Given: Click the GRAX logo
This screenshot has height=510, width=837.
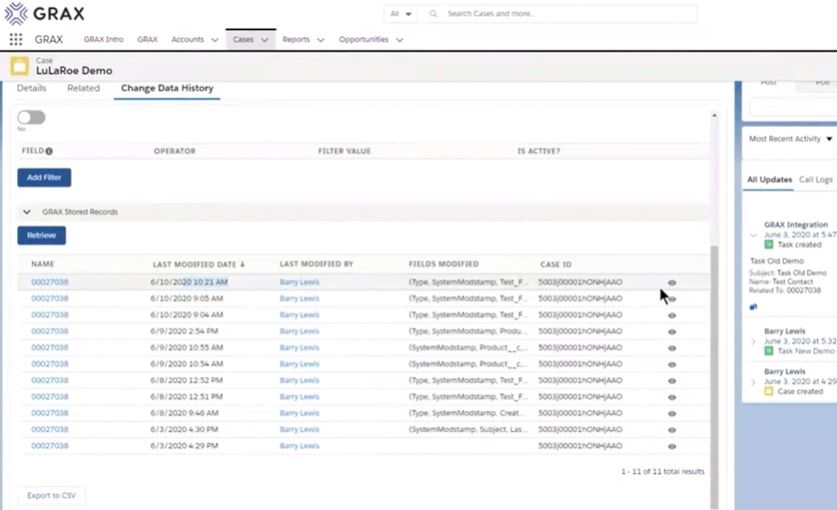Looking at the screenshot, I should click(44, 13).
